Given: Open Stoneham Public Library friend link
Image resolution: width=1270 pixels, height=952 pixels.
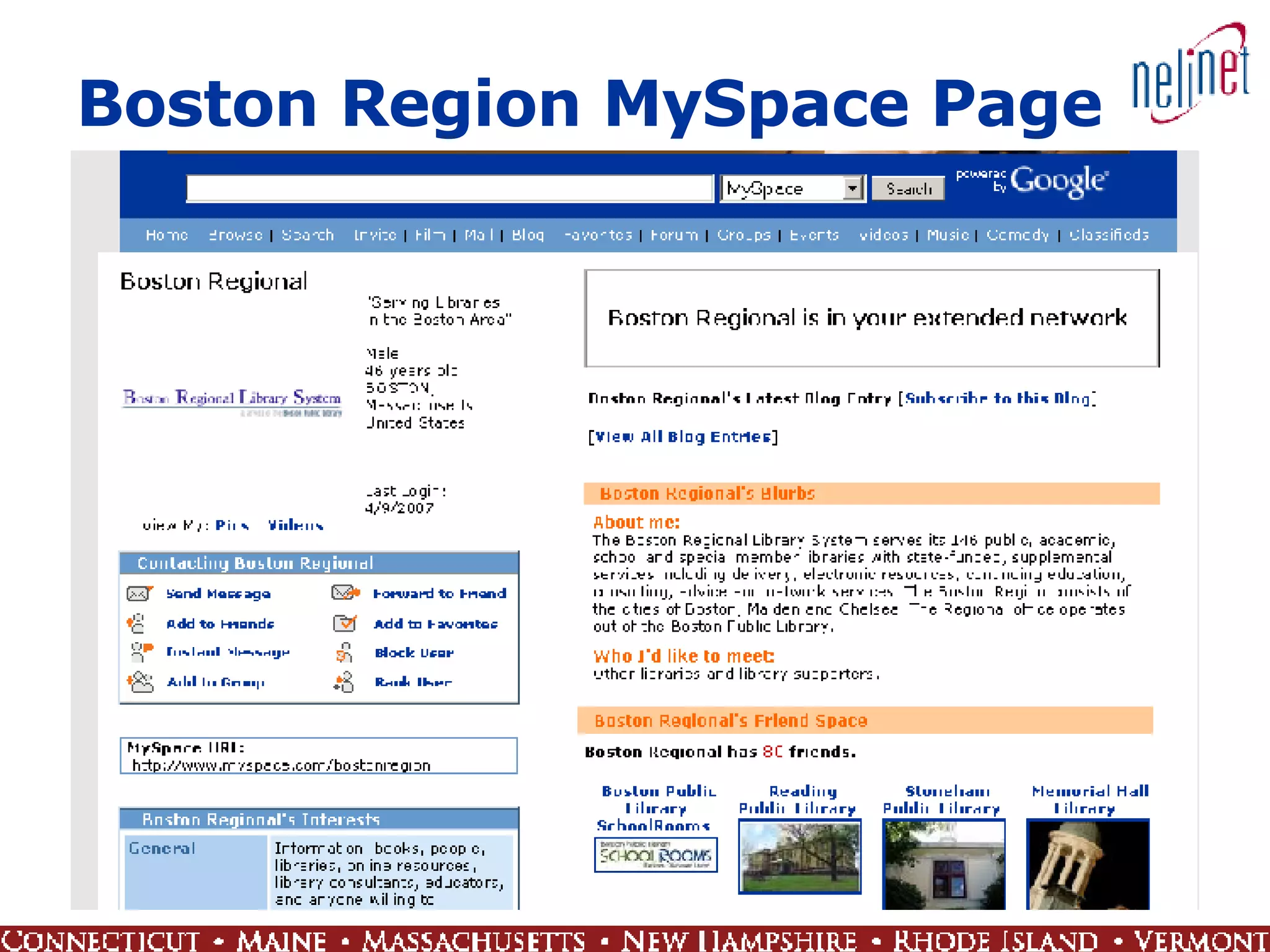Looking at the screenshot, I should pos(943,800).
